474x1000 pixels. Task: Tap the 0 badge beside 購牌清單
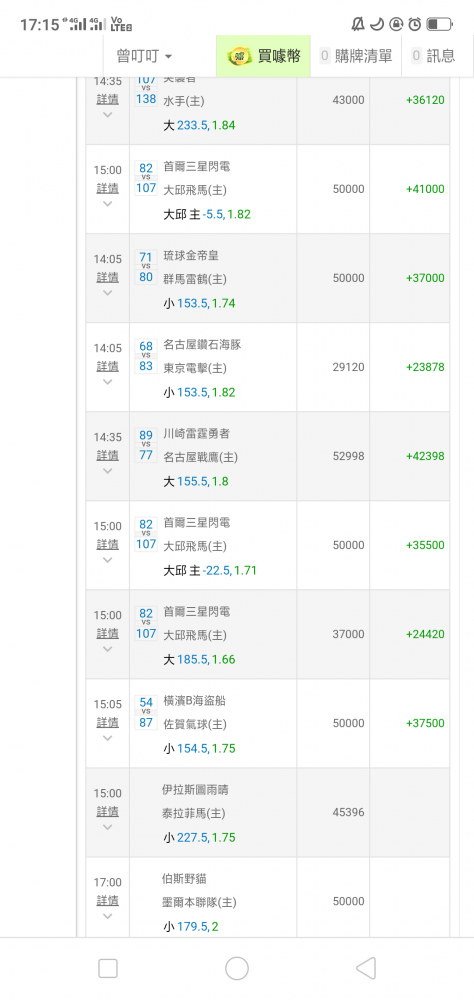point(325,56)
